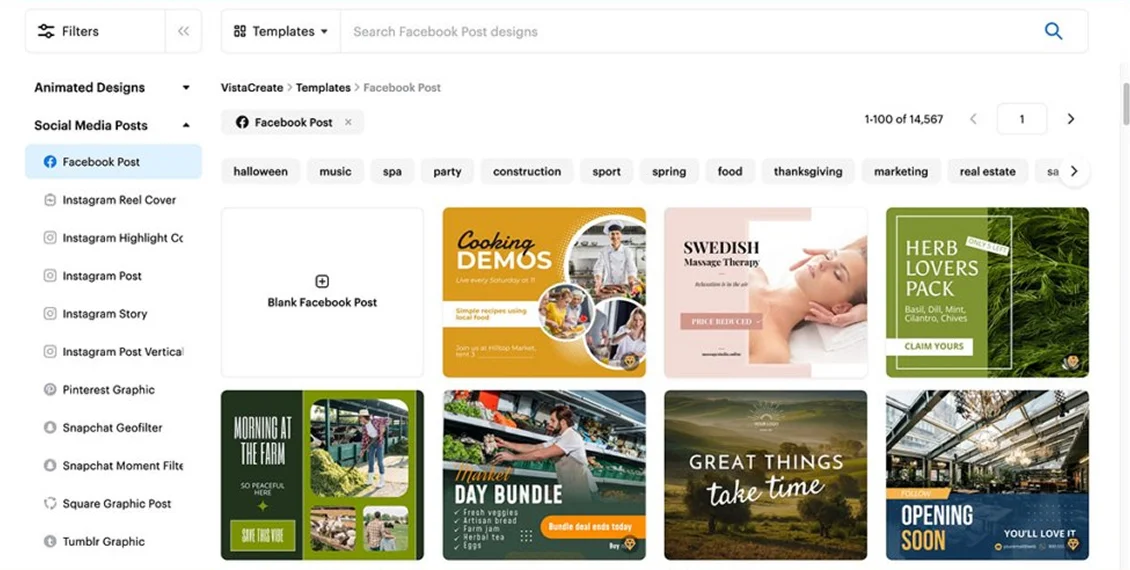This screenshot has height=570, width=1130.
Task: Click the page vertical scrollbar
Action: click(x=1126, y=103)
